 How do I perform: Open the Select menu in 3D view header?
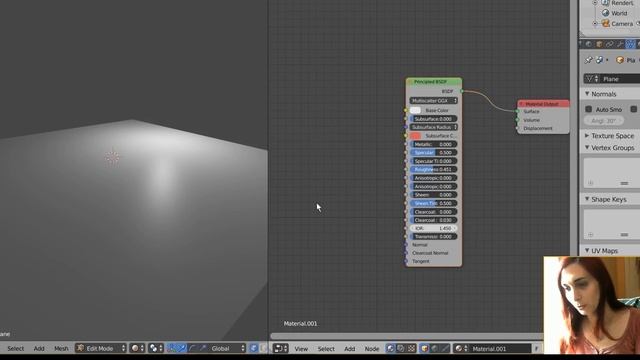point(16,349)
